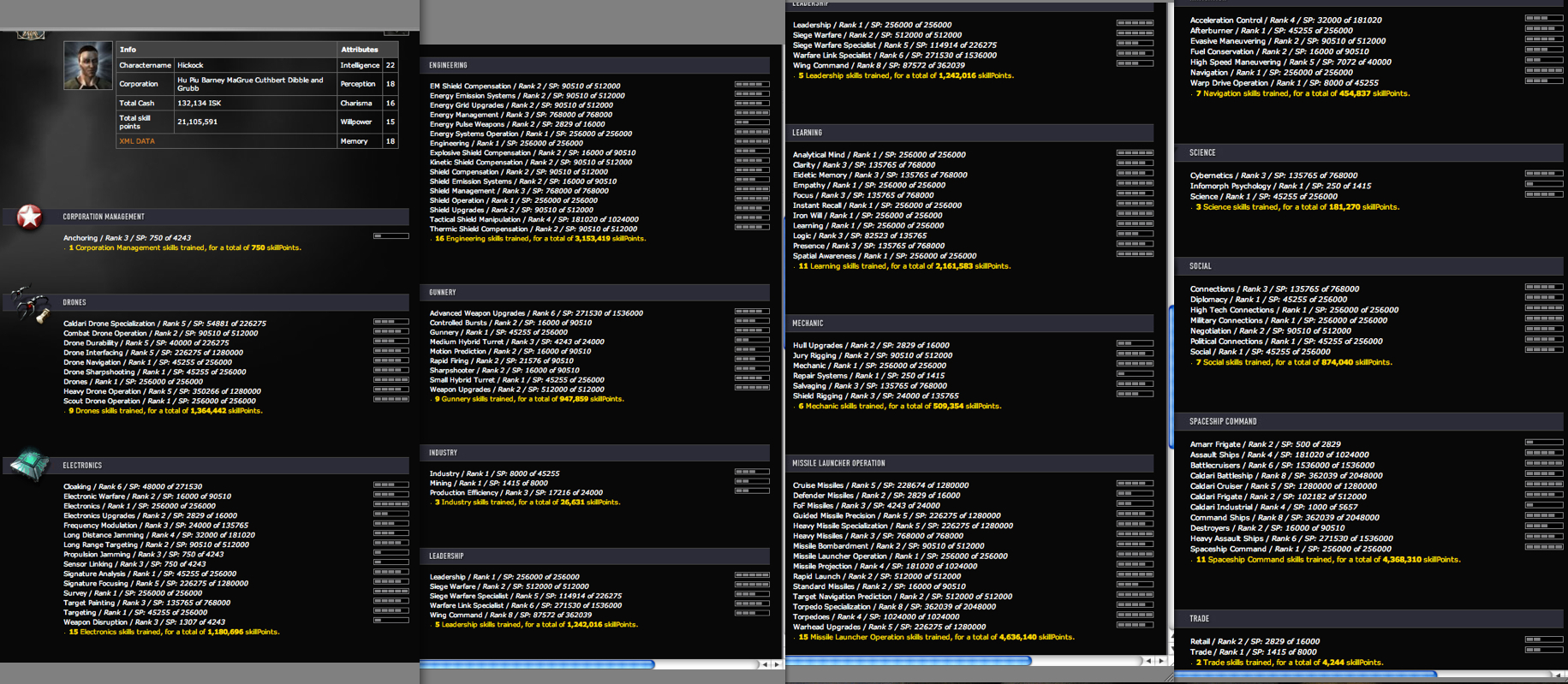The width and height of the screenshot is (1568, 684).
Task: Click the Memory attribute row
Action: [368, 141]
